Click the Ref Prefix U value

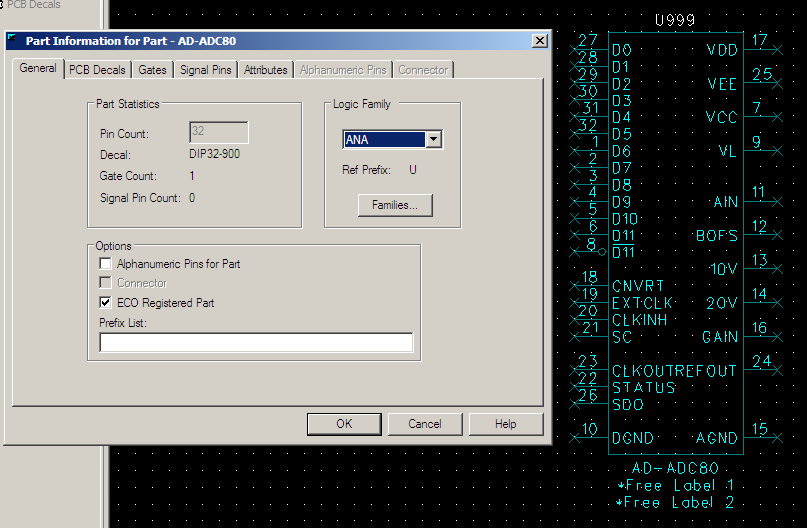pos(413,170)
